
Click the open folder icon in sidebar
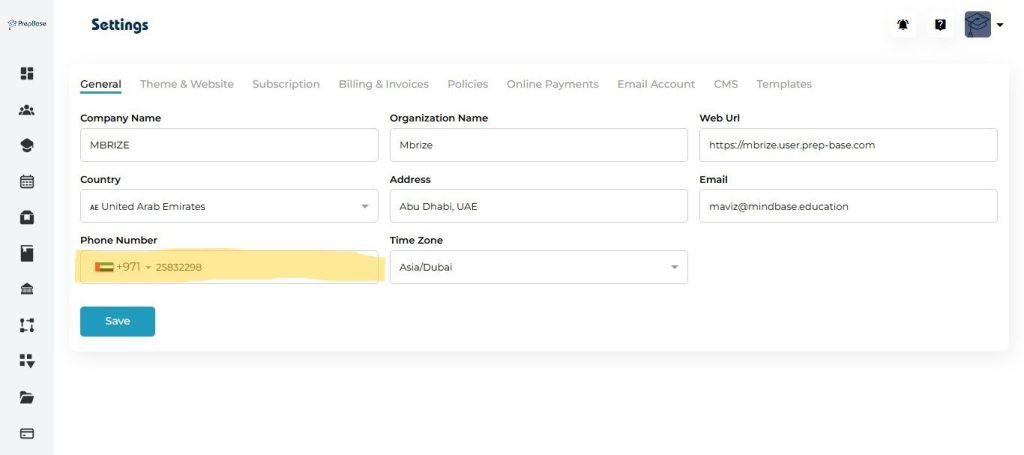tap(27, 397)
